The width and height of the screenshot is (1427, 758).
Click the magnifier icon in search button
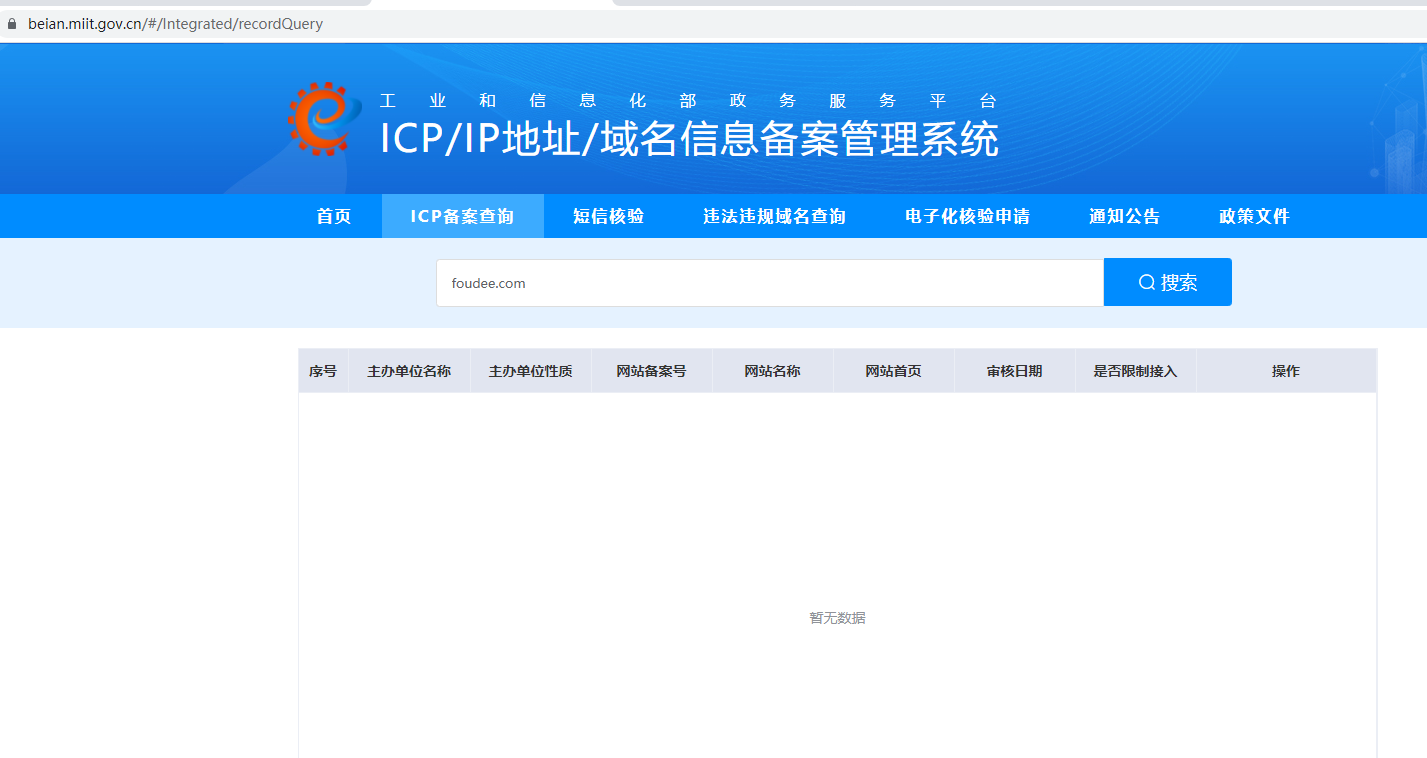tap(1147, 283)
